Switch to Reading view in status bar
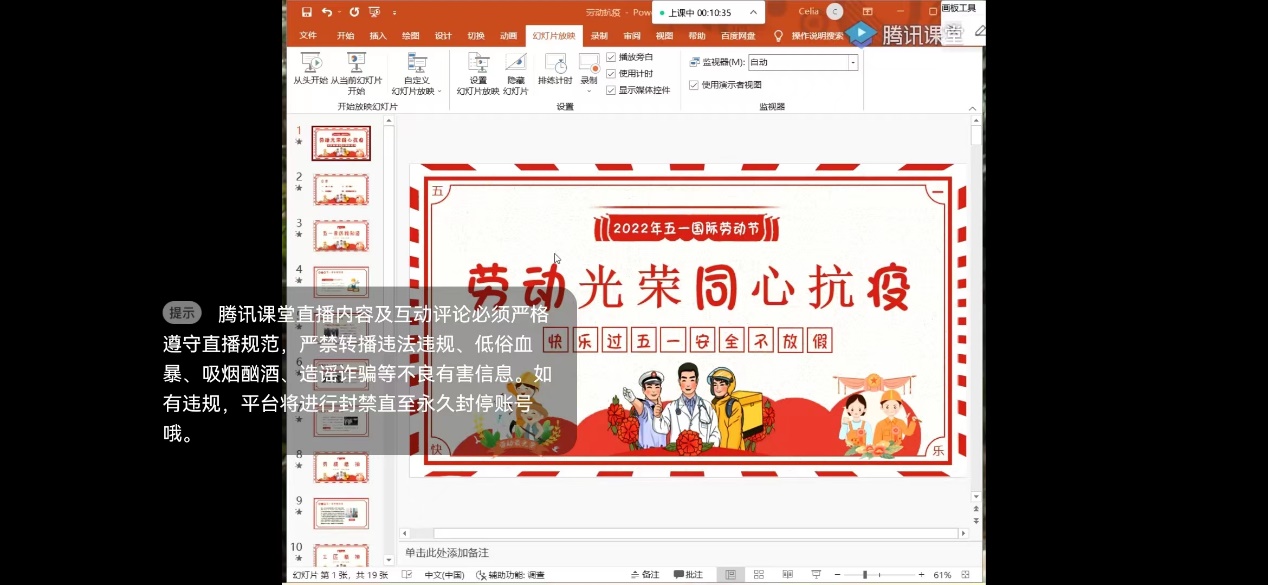The image size is (1268, 585). [787, 575]
